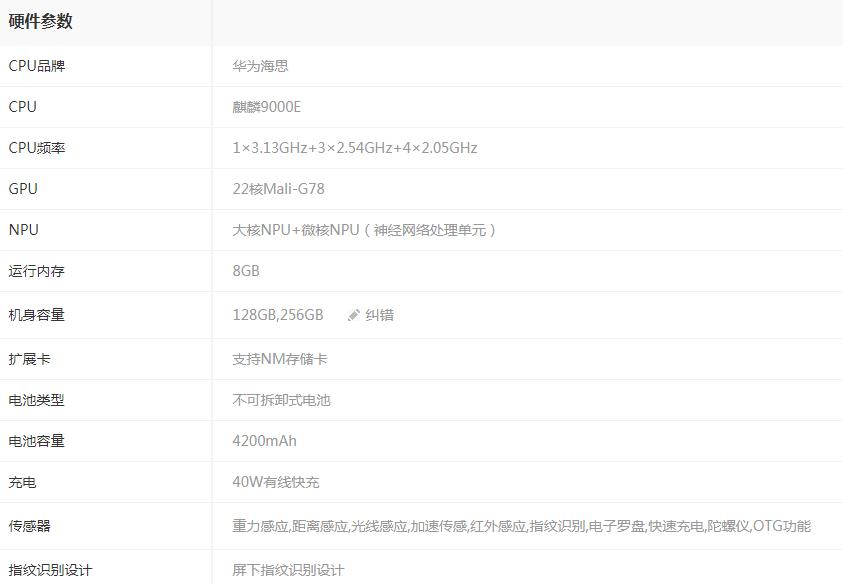The width and height of the screenshot is (843, 584).
Task: Select the 40W有线快充 charging value
Action: click(276, 482)
